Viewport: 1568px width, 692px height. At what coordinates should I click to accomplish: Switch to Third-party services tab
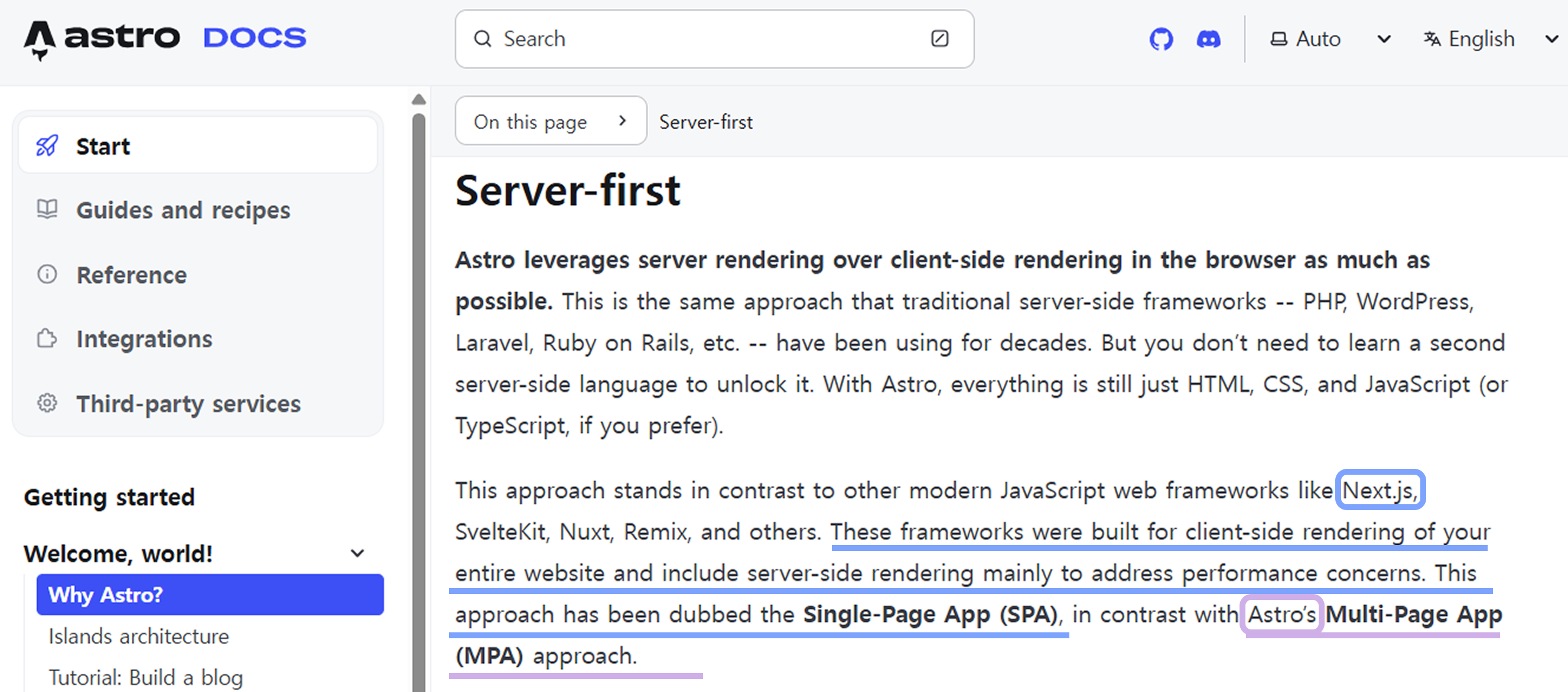click(198, 404)
